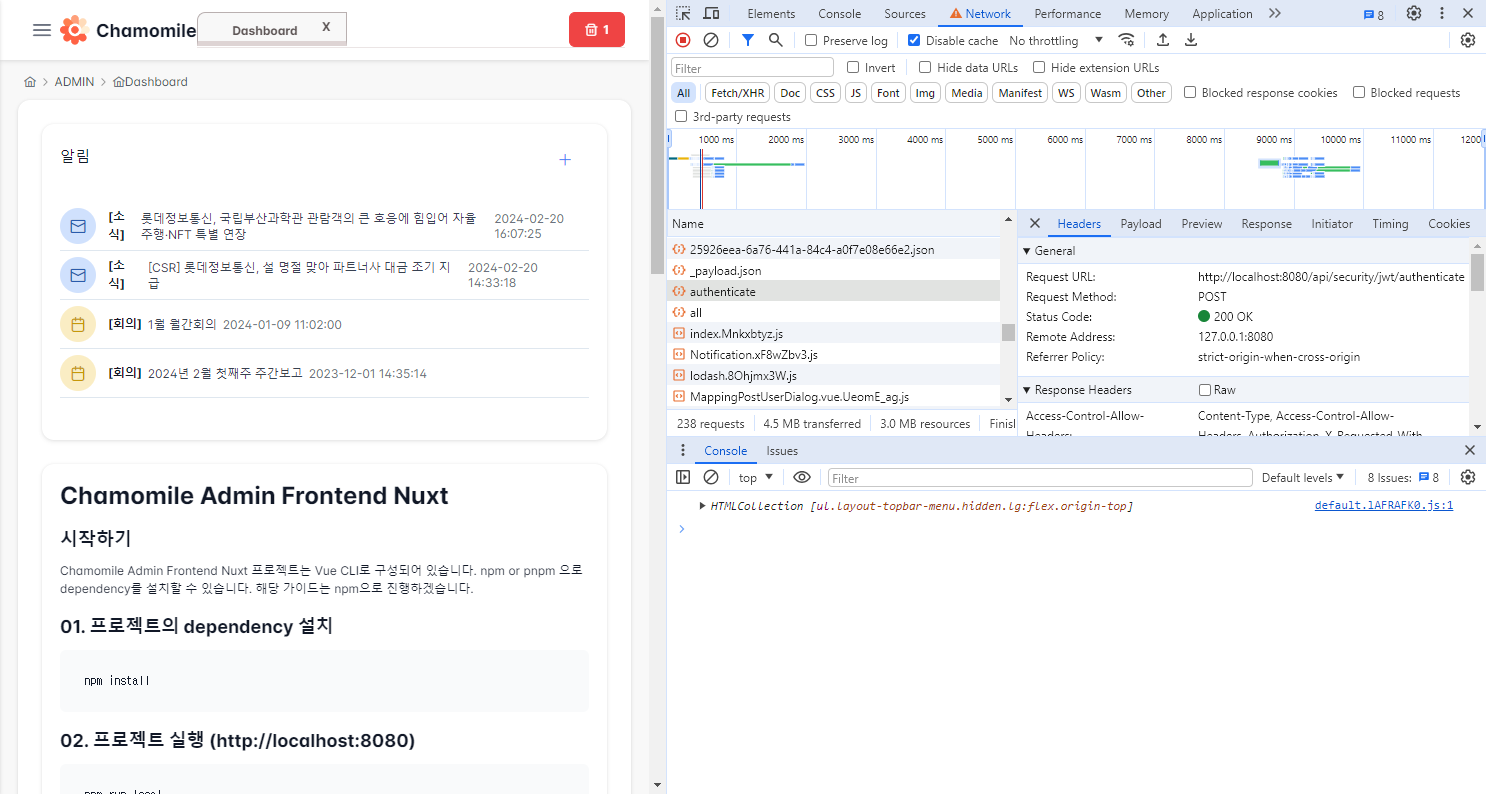Click calendar icon of 1월 월간회의
Screen dimensions: 1486x794
tap(78, 324)
